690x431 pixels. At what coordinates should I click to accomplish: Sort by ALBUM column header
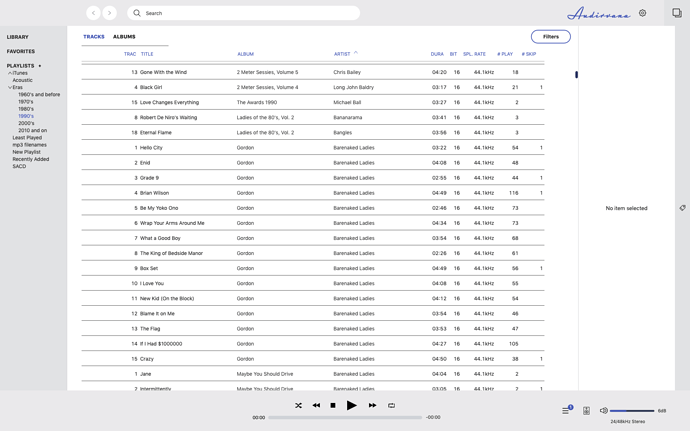click(246, 54)
